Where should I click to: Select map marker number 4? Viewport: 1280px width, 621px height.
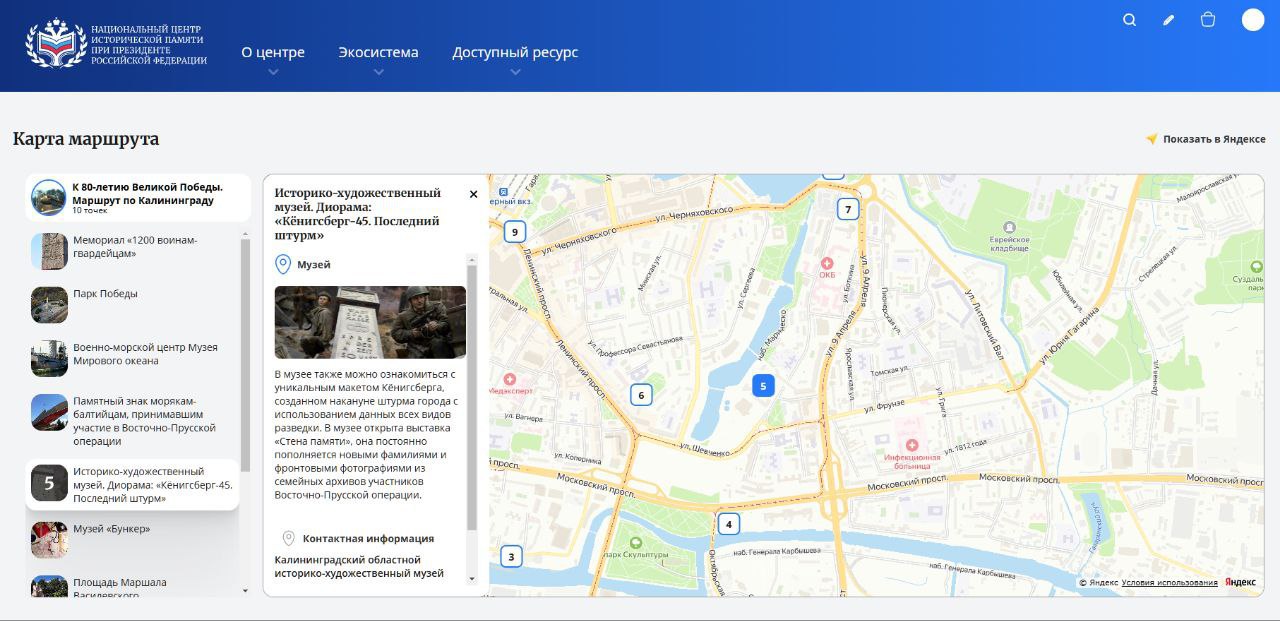pyautogui.click(x=729, y=524)
